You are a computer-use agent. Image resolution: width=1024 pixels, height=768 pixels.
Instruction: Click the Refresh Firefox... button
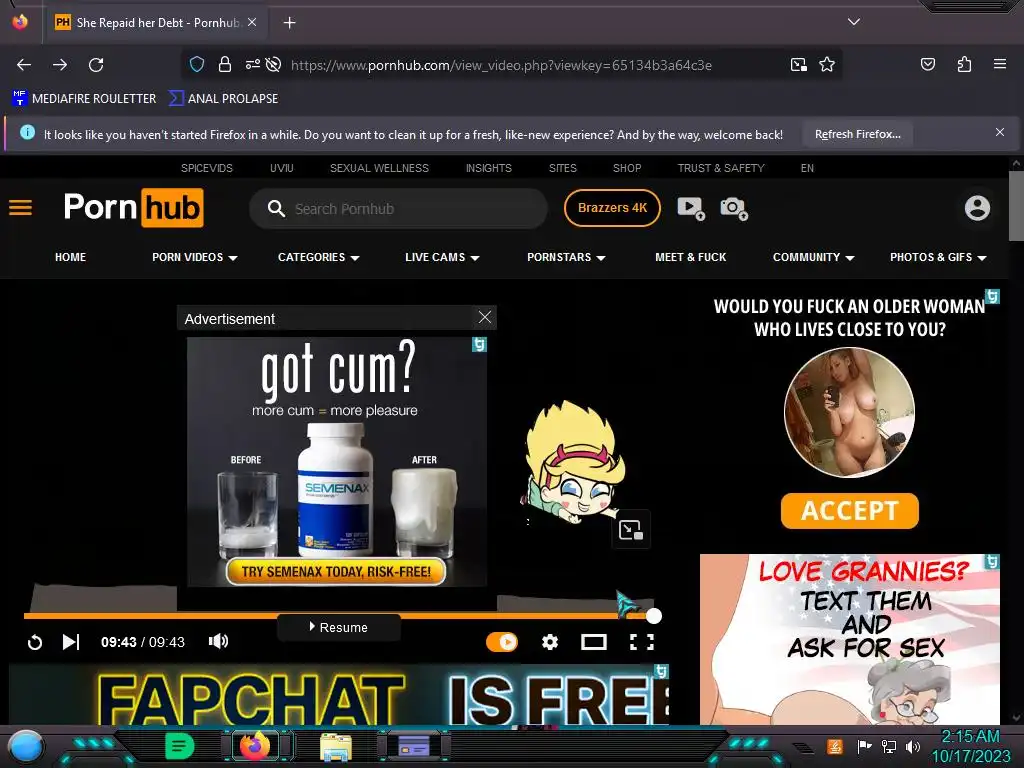[857, 135]
